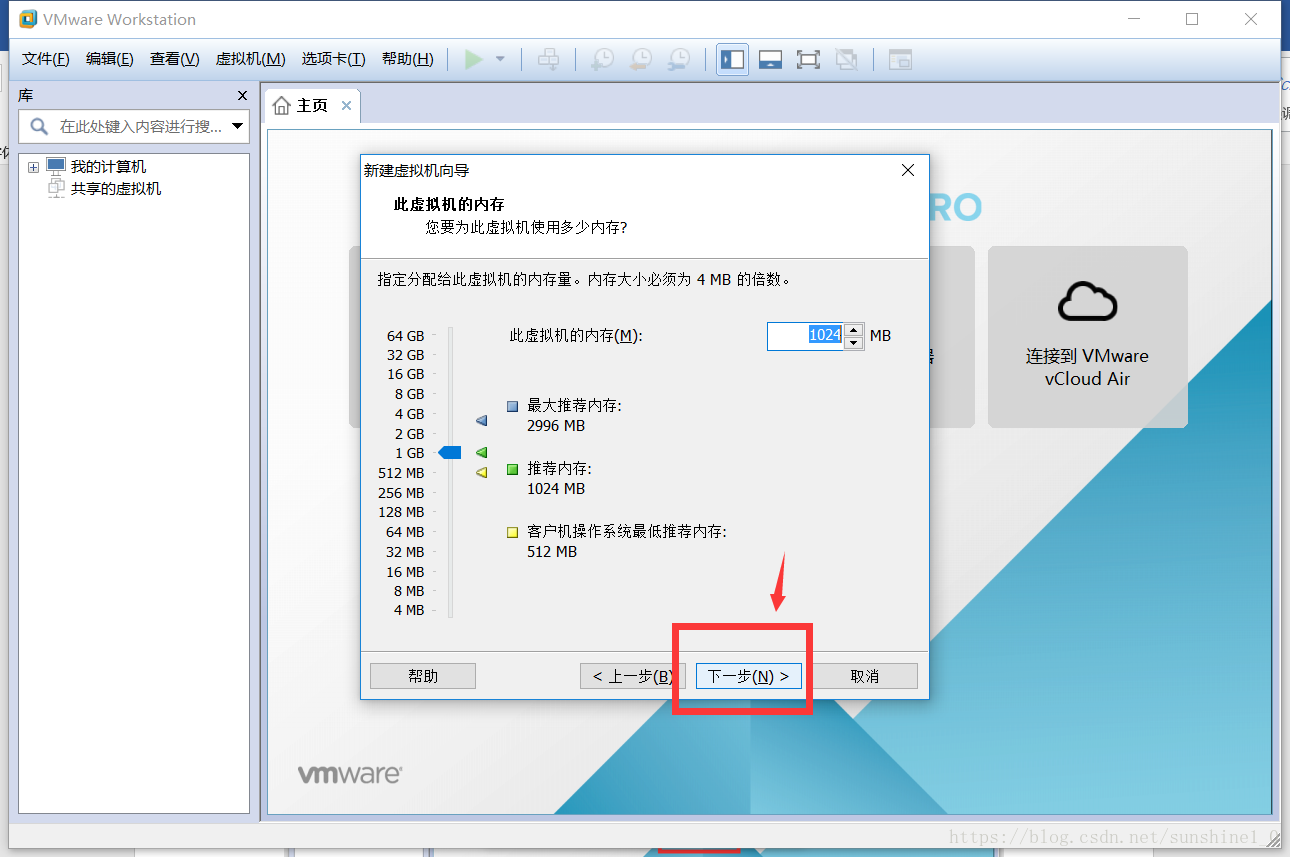The image size is (1290, 857).
Task: Click the 帮助 button in the wizard
Action: click(422, 675)
